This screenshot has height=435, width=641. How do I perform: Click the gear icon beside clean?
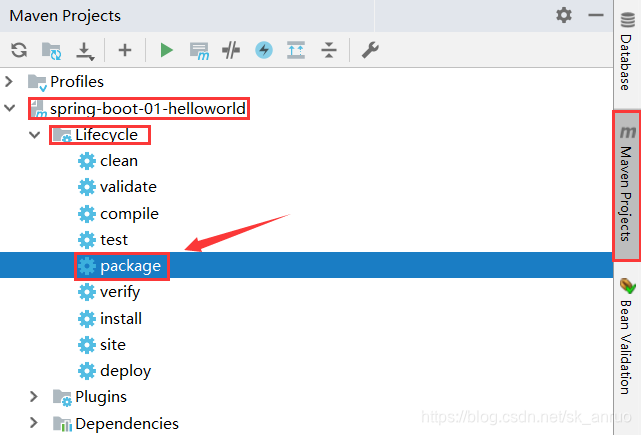point(87,161)
